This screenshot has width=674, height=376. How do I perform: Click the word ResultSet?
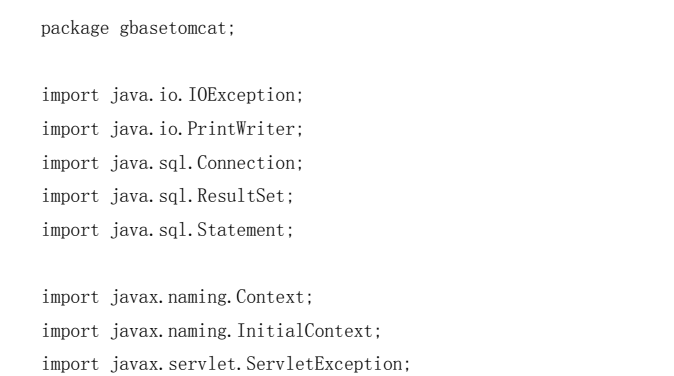pos(242,196)
